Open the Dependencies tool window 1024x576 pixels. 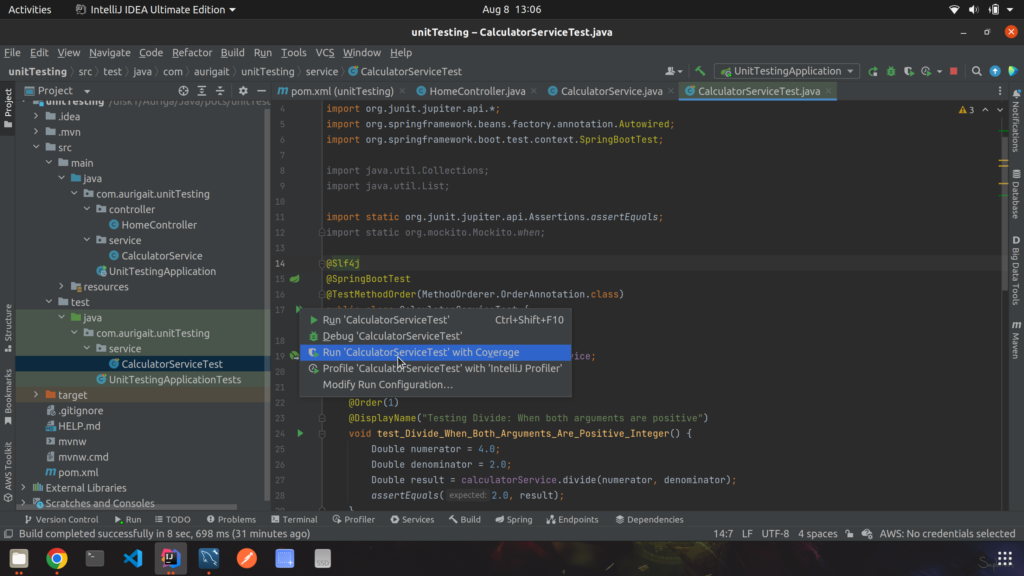coord(649,520)
